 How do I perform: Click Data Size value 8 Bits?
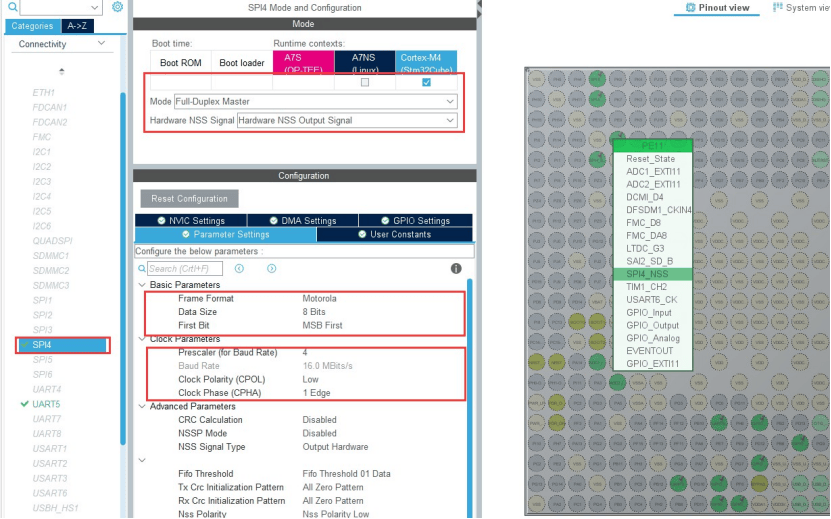coord(314,312)
